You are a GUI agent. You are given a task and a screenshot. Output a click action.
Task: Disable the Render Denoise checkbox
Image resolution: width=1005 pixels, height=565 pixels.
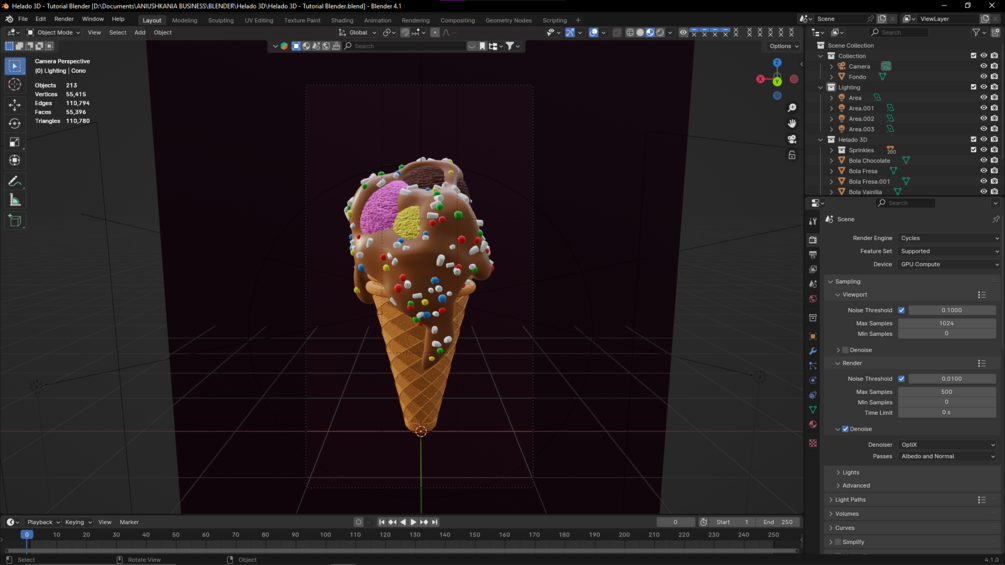tap(845, 429)
